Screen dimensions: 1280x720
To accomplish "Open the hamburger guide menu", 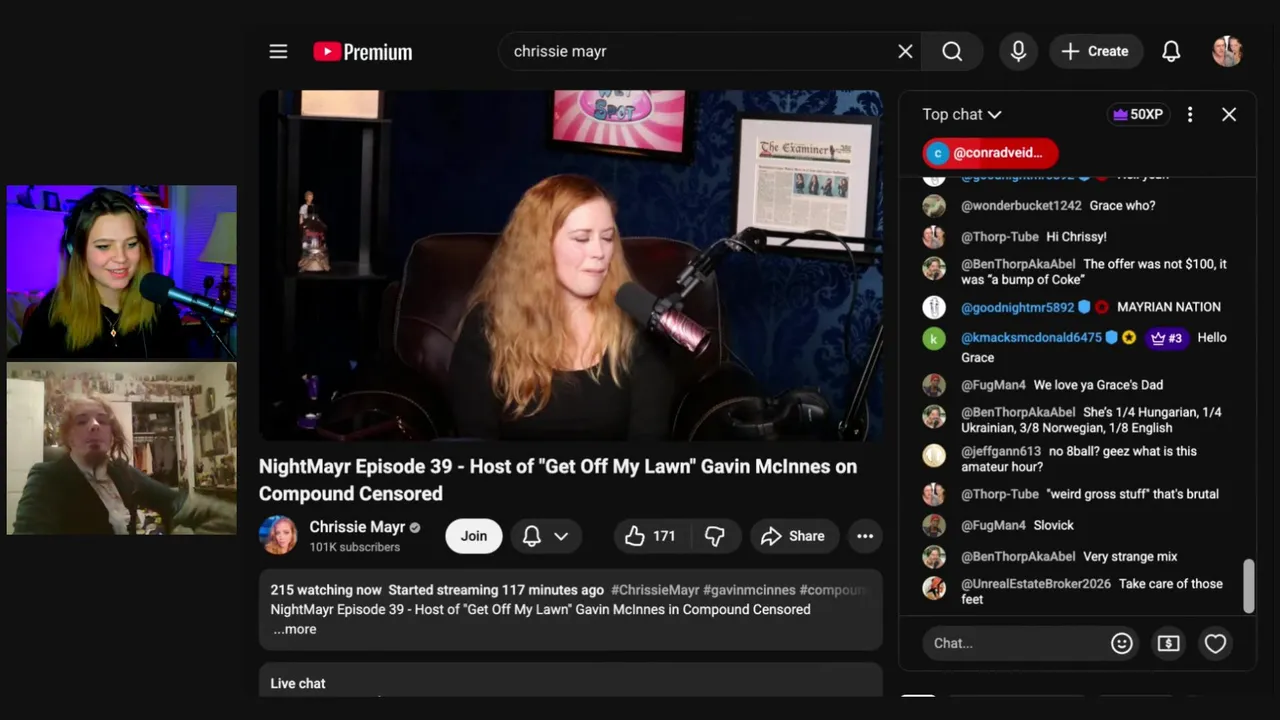I will 278,51.
